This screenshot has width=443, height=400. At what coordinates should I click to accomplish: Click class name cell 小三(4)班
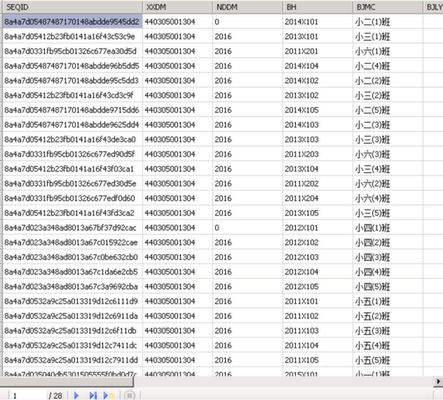tap(388, 169)
